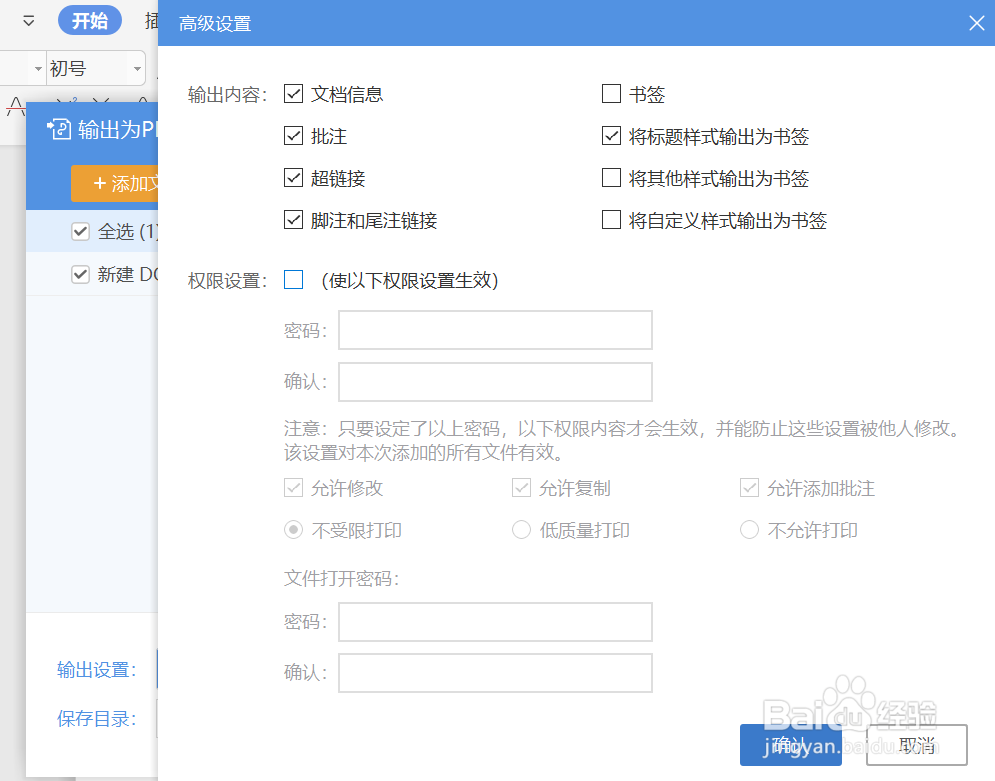
Task: Click 取消 to dismiss the dialog
Action: [916, 744]
